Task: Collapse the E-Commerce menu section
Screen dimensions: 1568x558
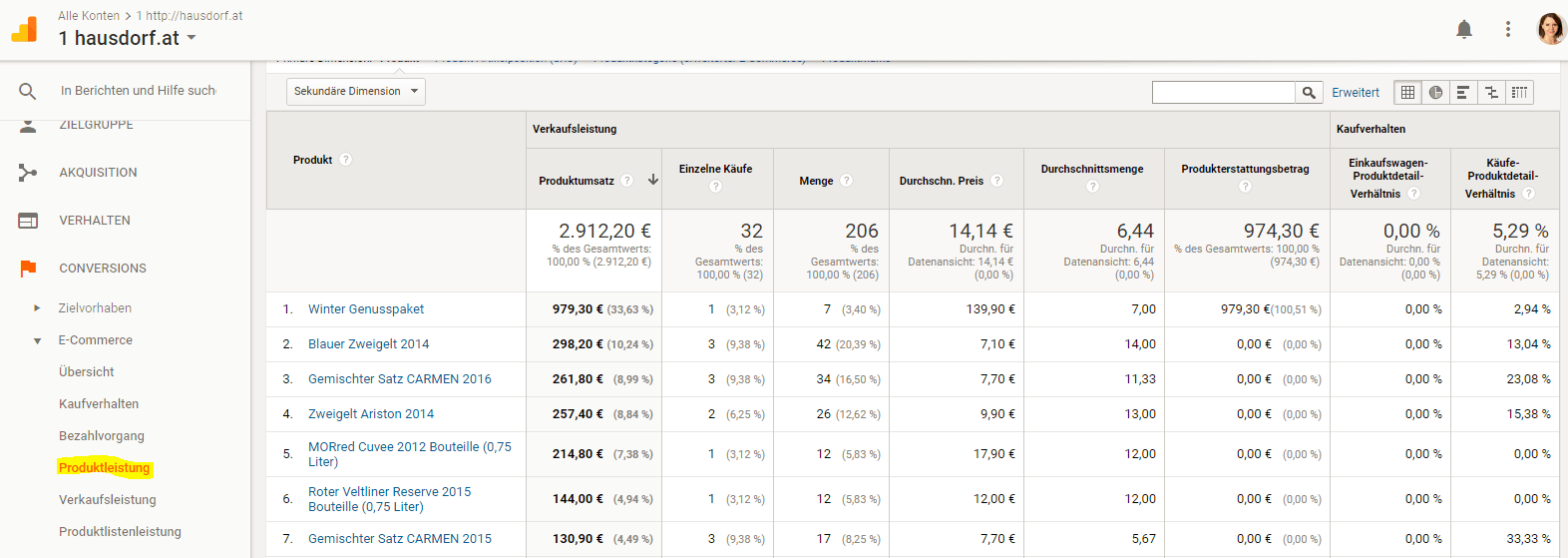Action: click(x=38, y=340)
